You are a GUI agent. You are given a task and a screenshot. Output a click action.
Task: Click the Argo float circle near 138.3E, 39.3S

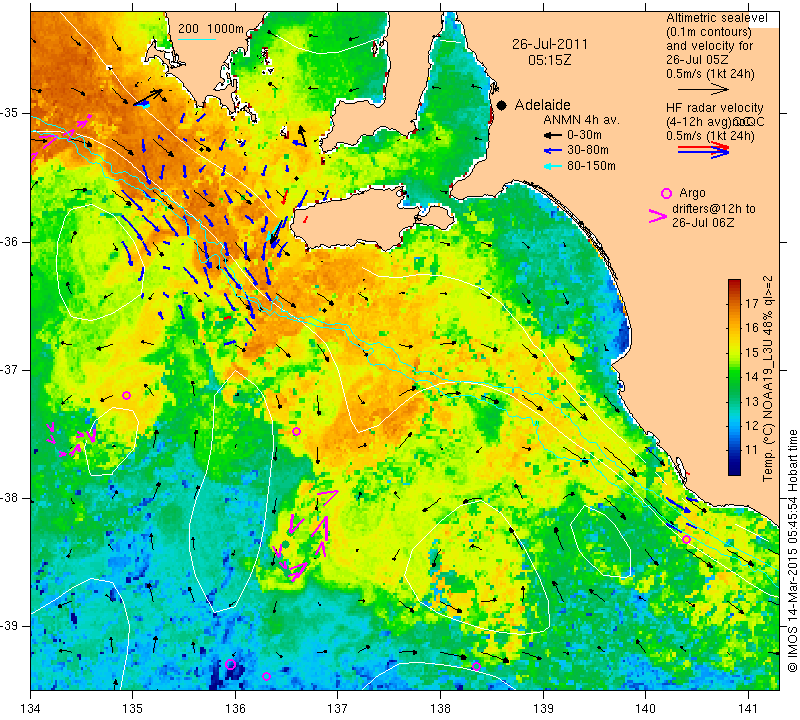(x=477, y=666)
